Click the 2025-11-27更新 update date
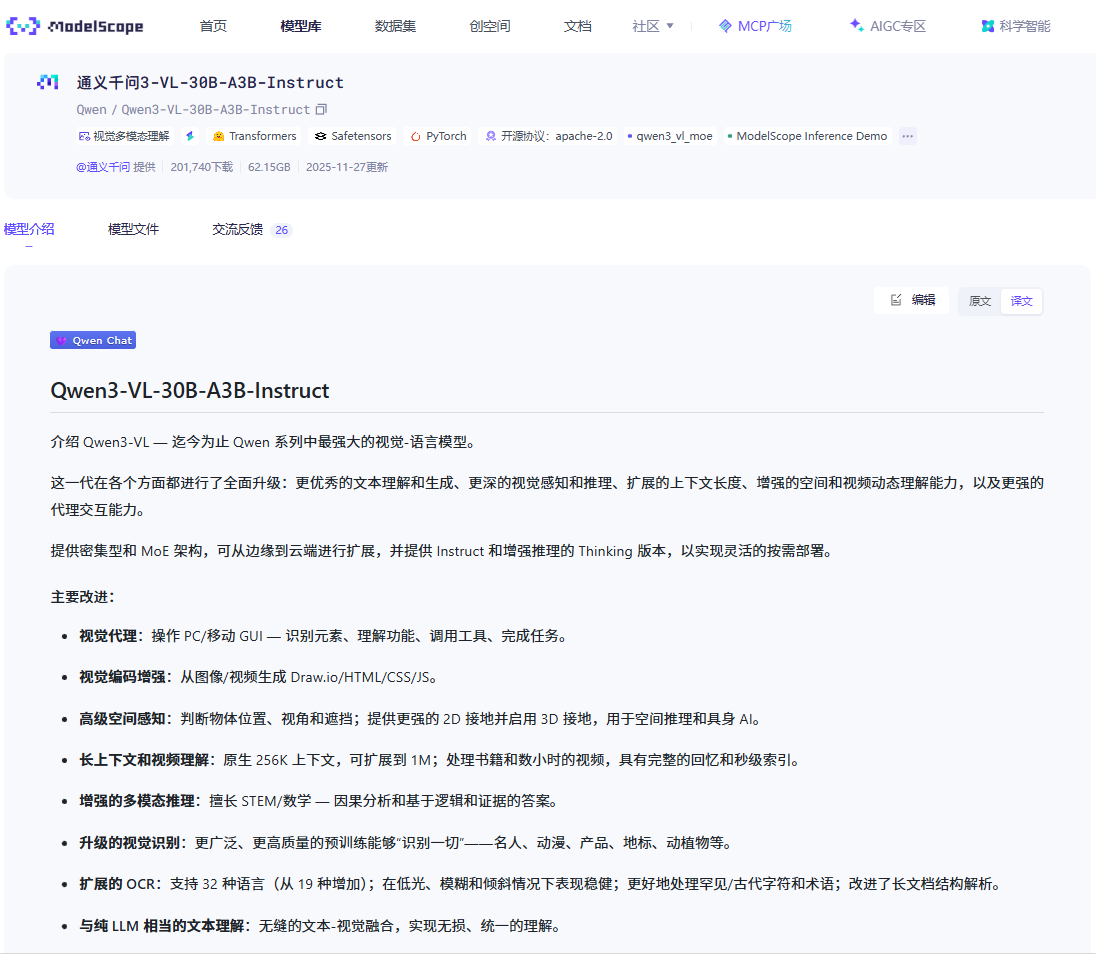Viewport: 1096px width, 954px height. pyautogui.click(x=347, y=167)
